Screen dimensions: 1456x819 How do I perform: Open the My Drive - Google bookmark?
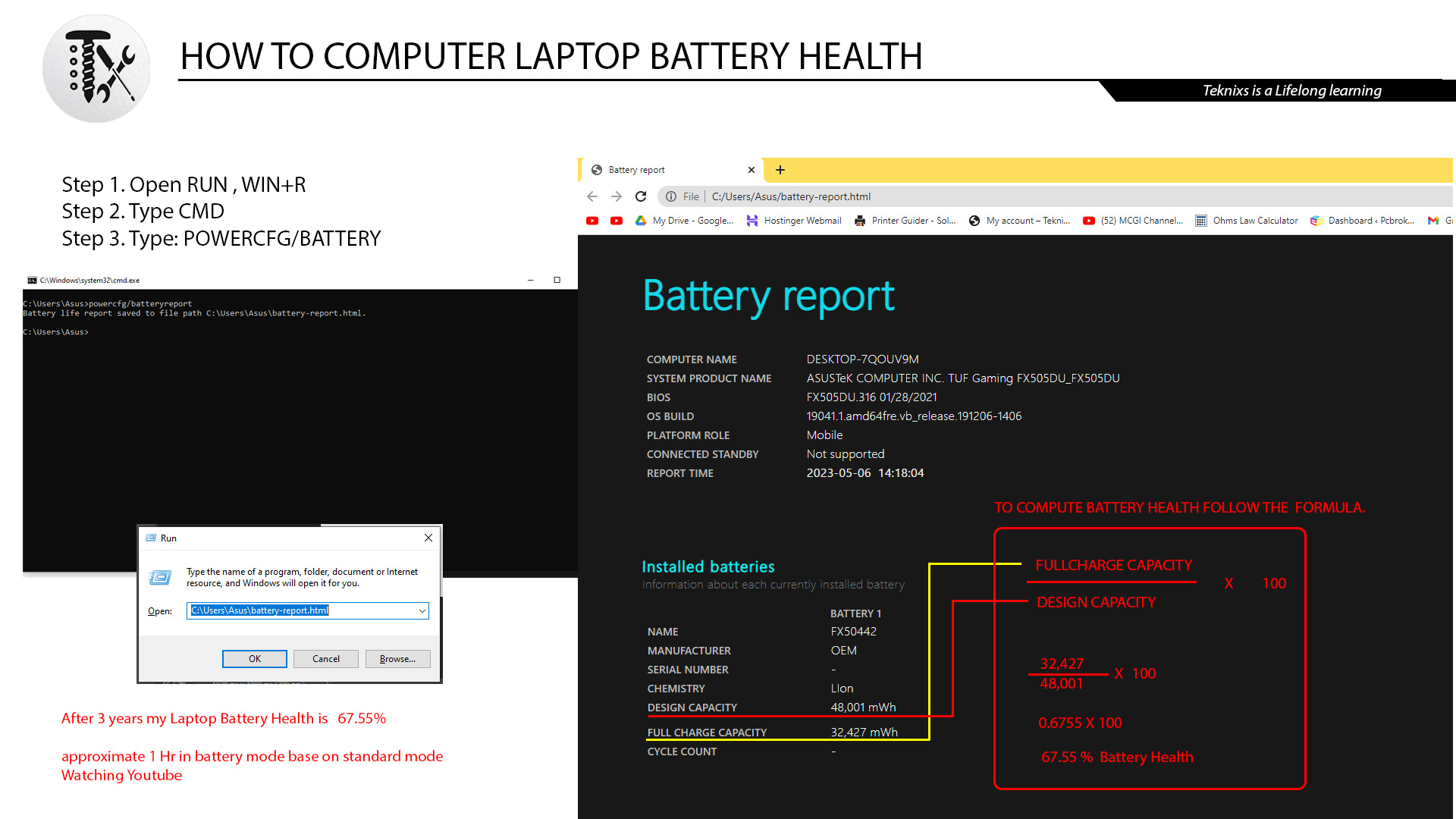[684, 221]
